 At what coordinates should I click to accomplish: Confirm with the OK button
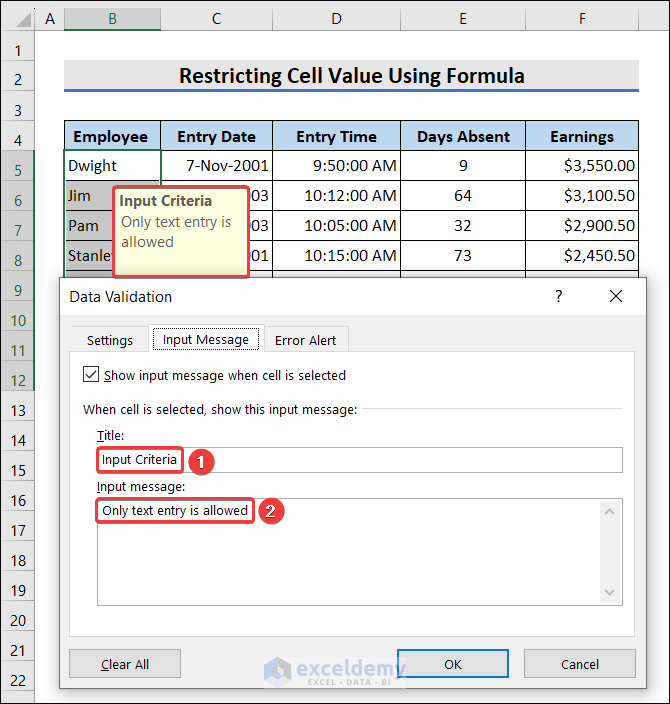tap(453, 664)
